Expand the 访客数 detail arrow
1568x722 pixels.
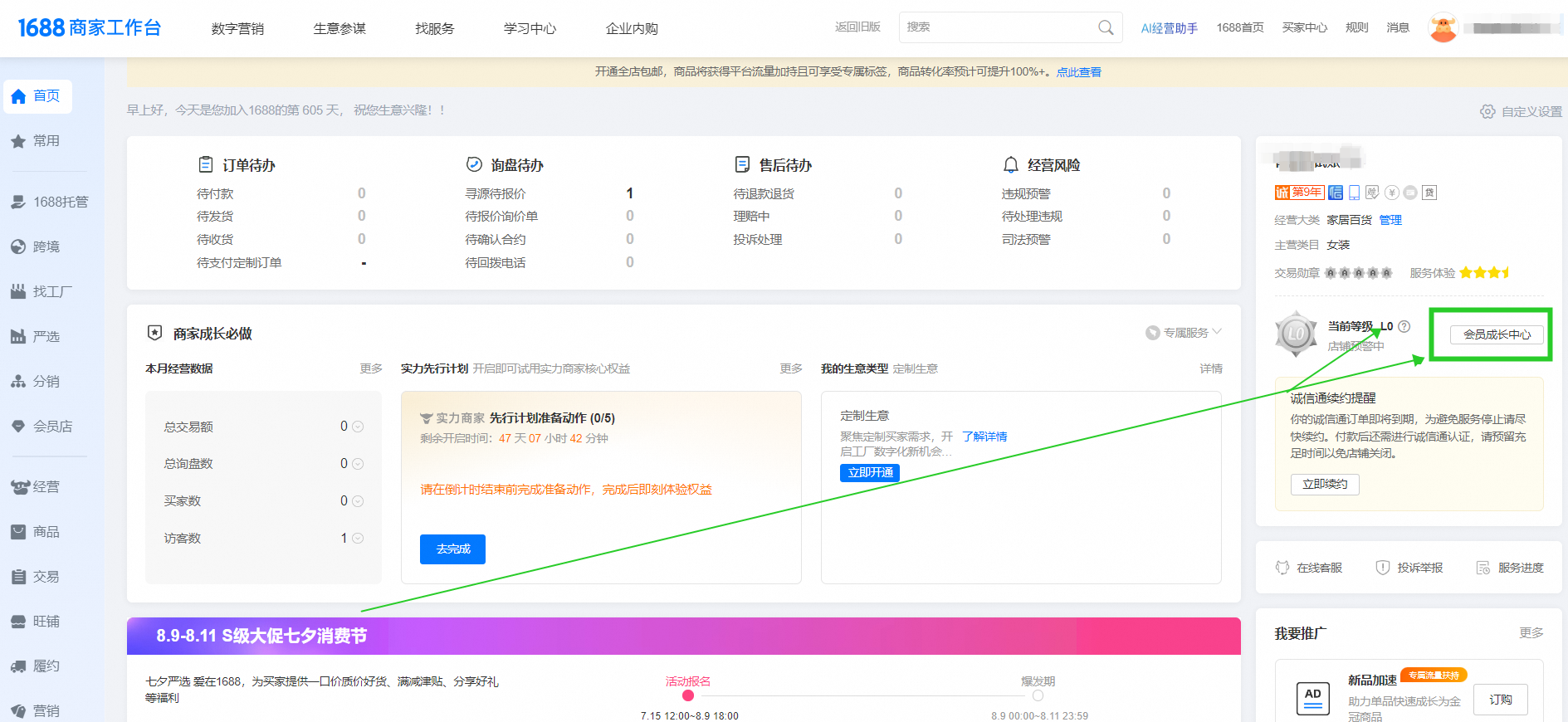pos(358,539)
